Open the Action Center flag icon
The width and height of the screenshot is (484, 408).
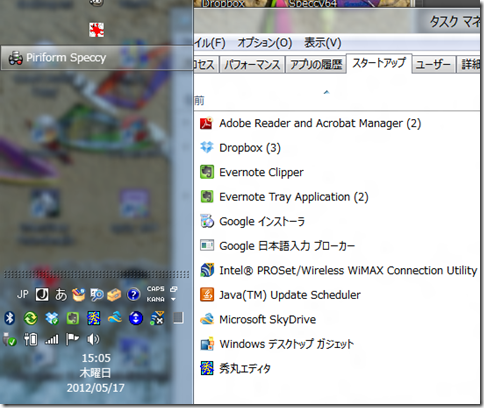coord(72,339)
